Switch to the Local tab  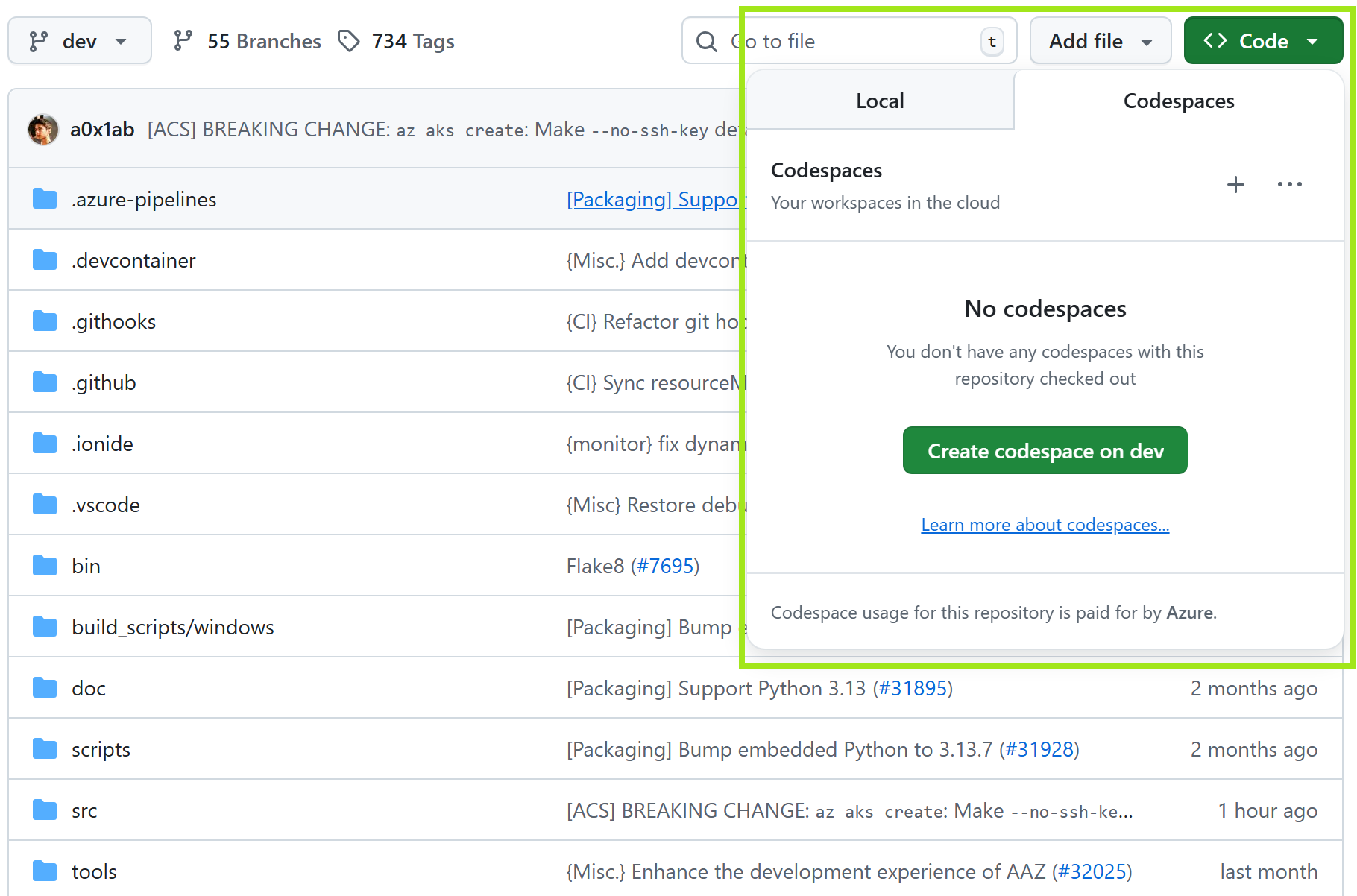[x=880, y=101]
